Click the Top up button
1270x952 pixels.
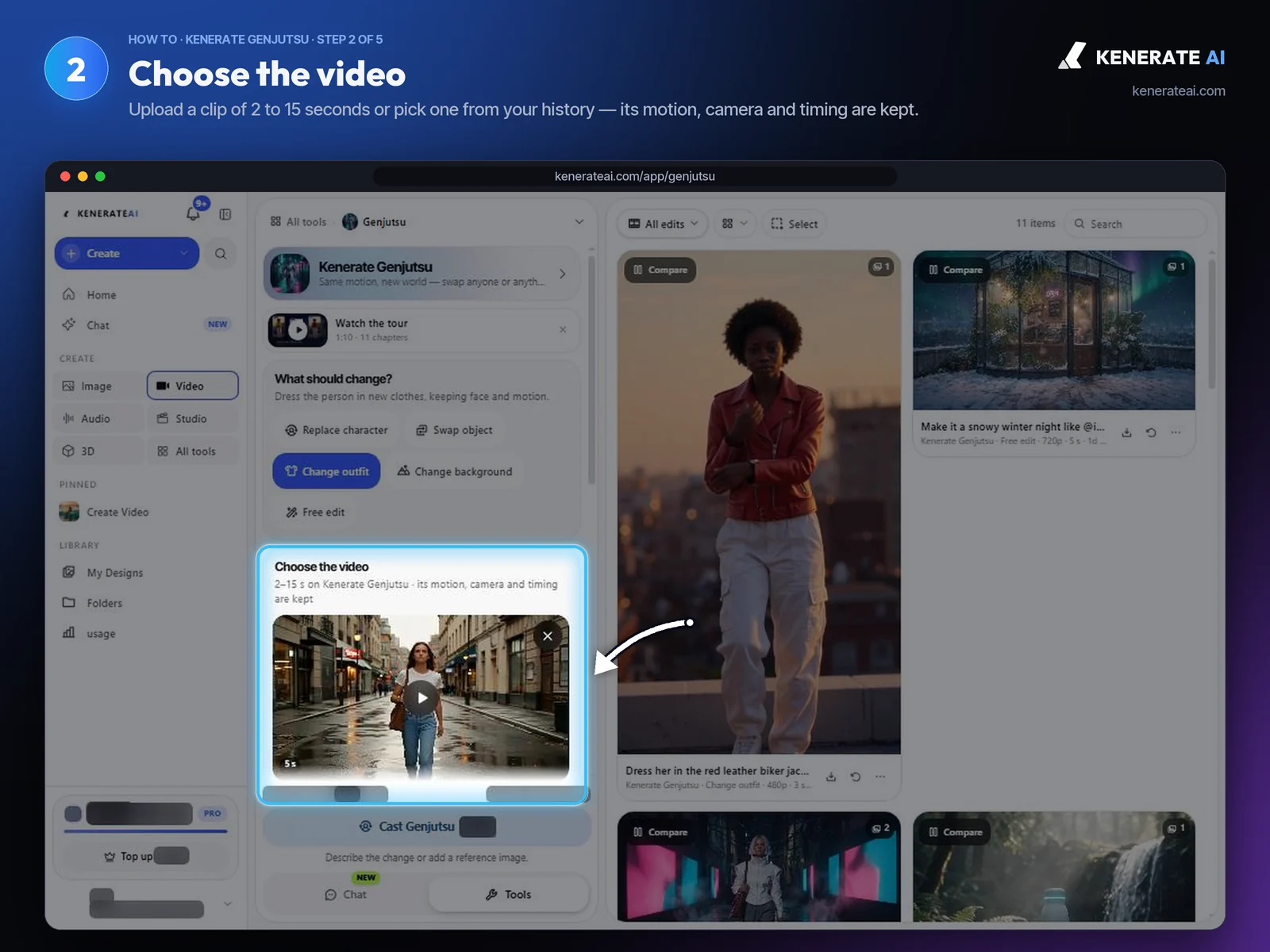coord(146,856)
